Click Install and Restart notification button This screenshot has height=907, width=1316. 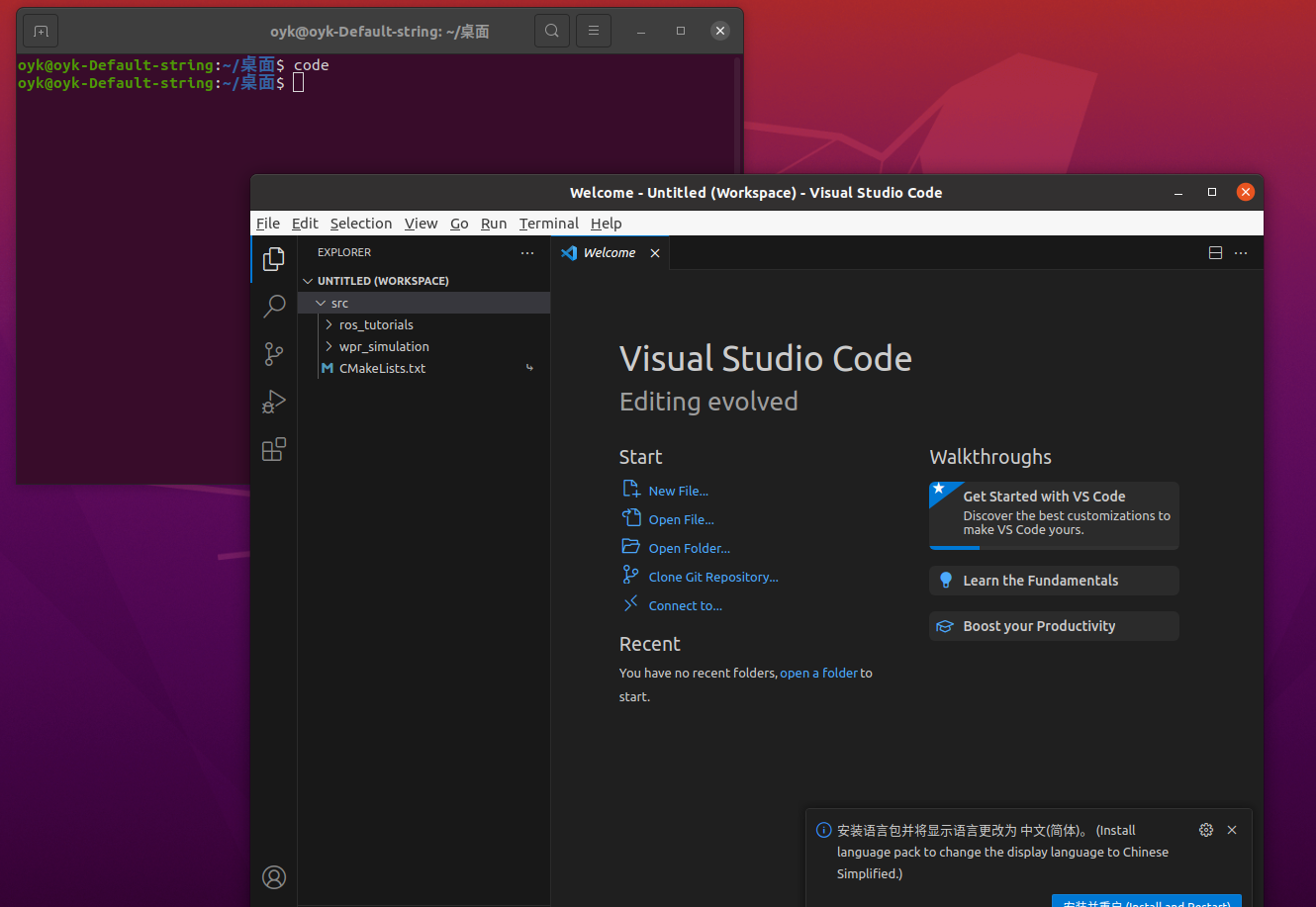1146,901
